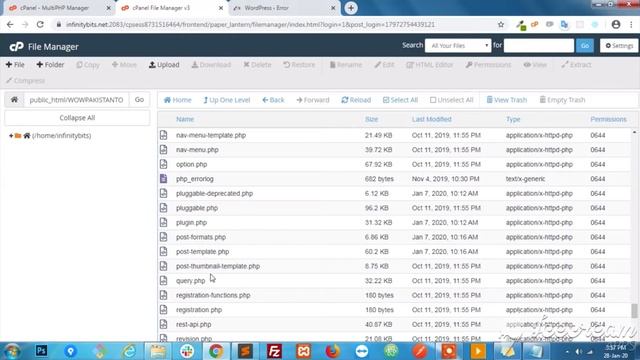Viewport: 640px width, 360px height.
Task: Click the home icon beside path field
Action: (x=14, y=100)
